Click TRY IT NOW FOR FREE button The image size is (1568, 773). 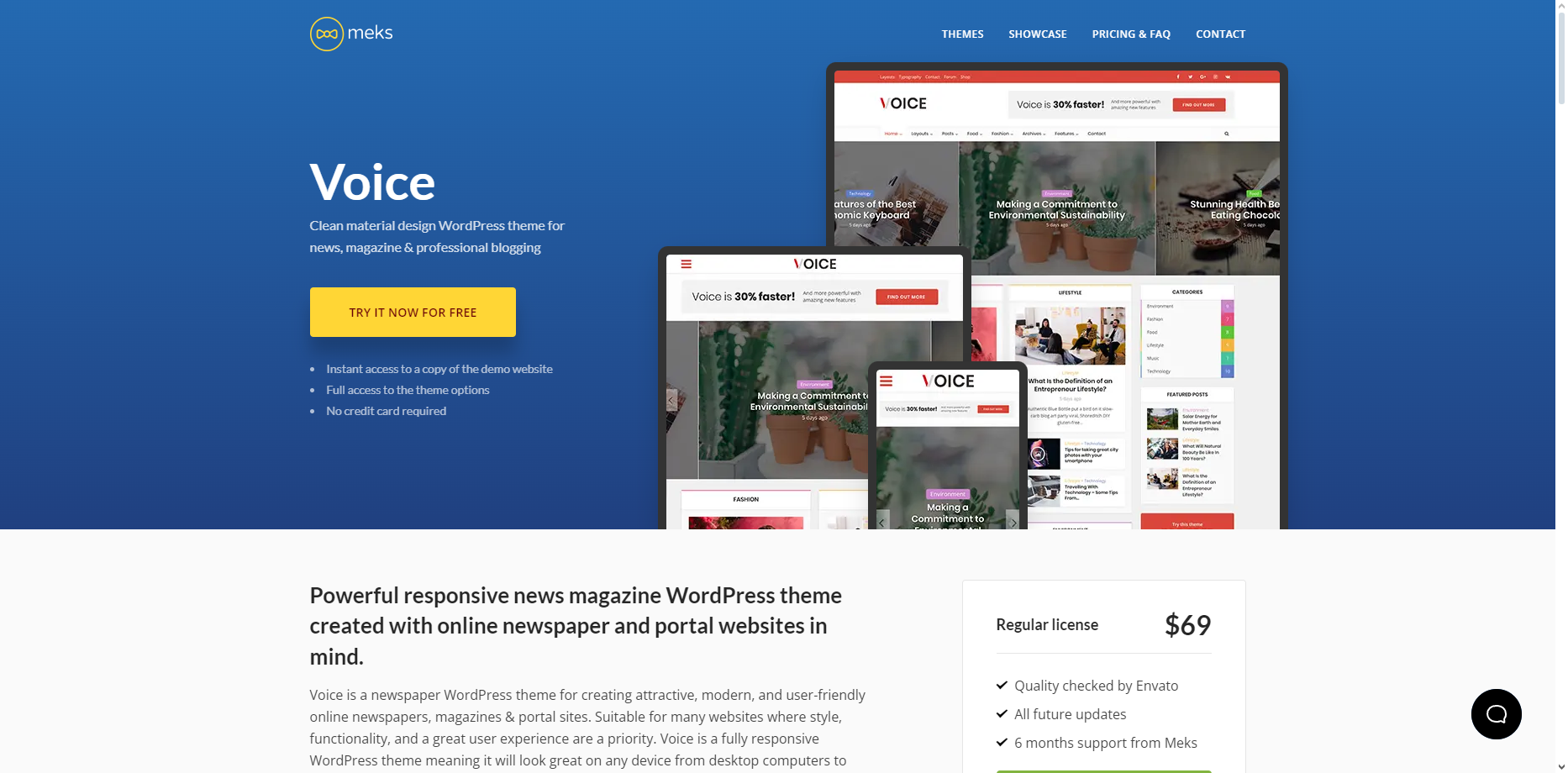pos(413,312)
